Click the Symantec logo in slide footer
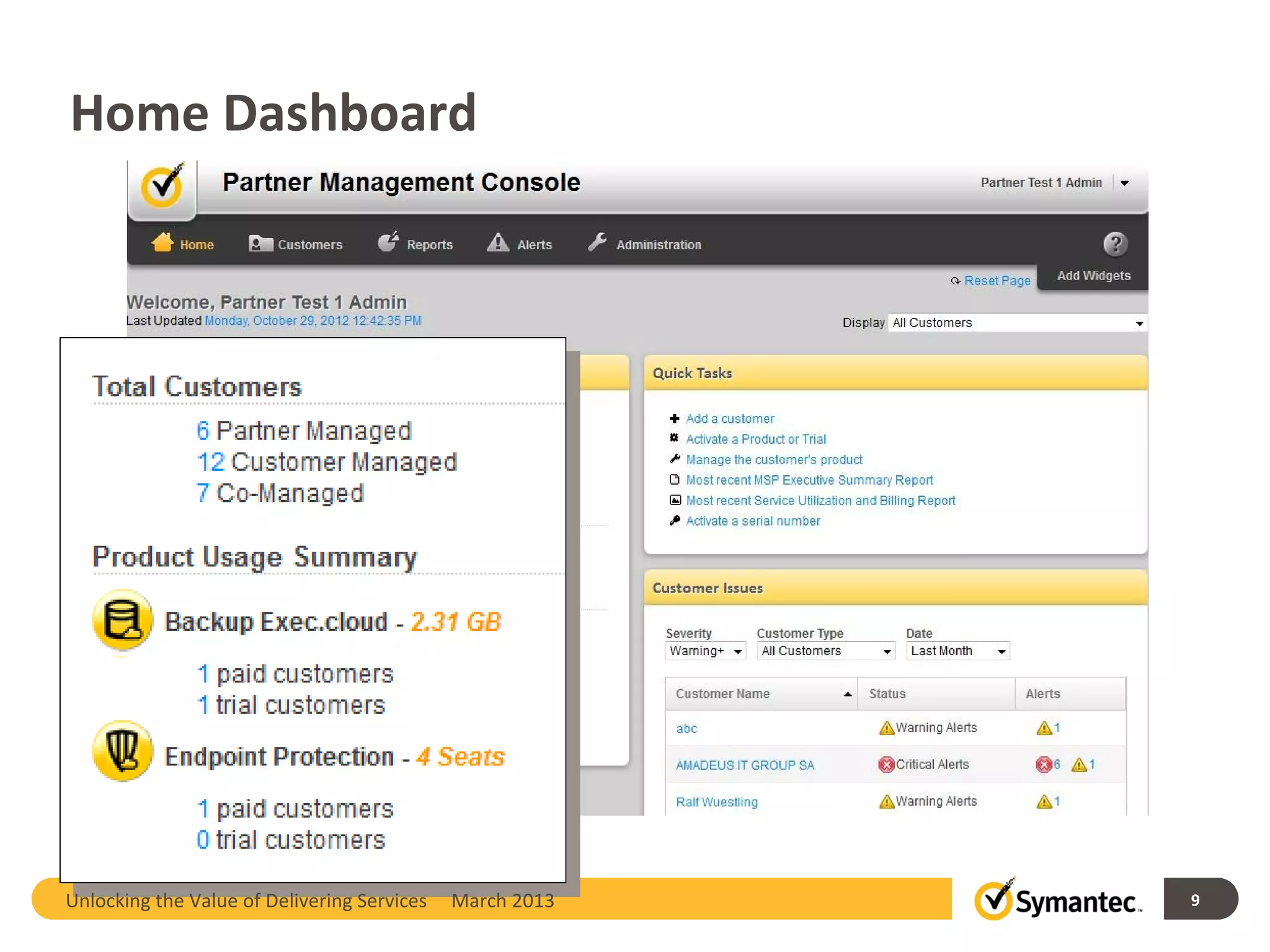The image size is (1270, 952). (x=1058, y=900)
